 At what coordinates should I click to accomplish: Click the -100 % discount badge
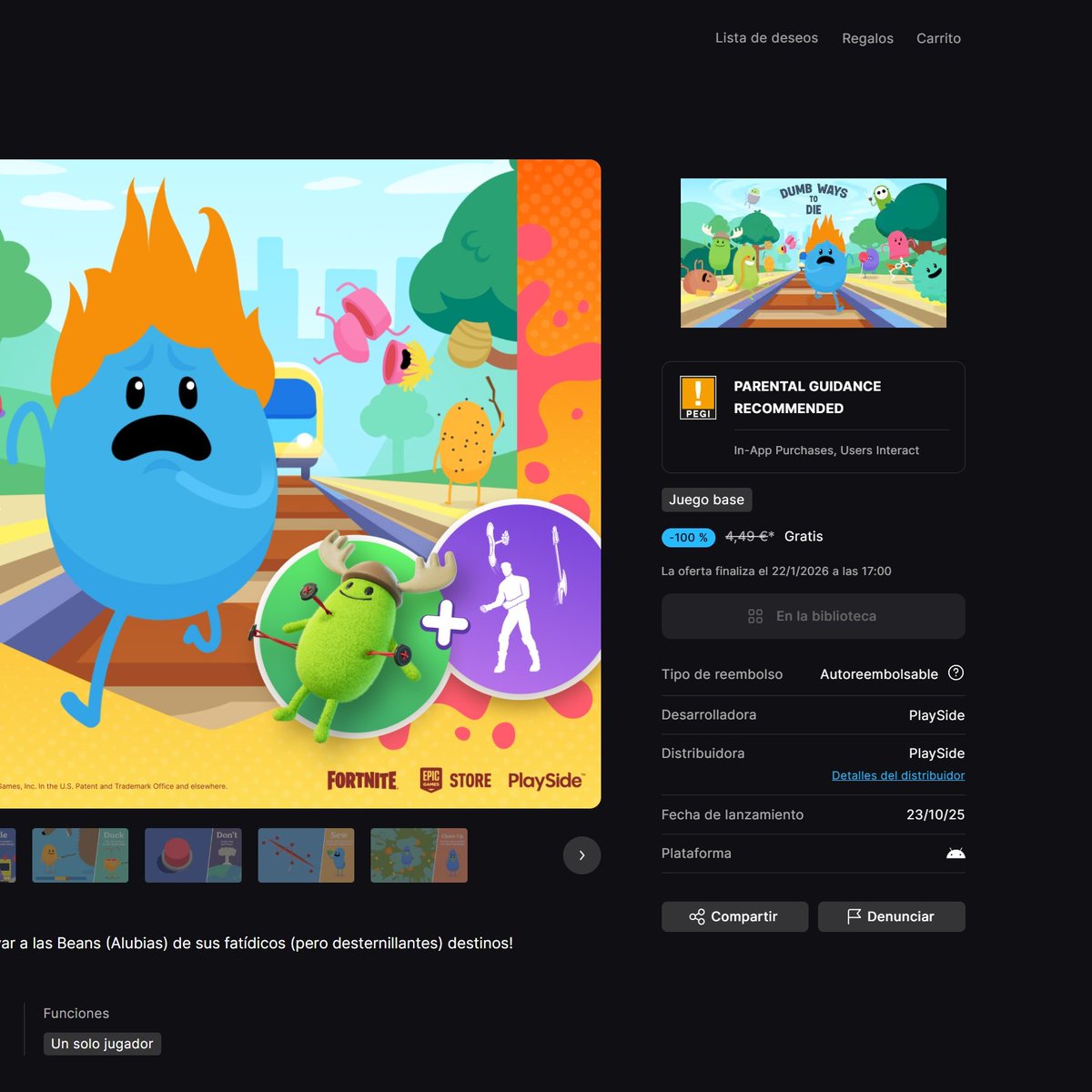(x=688, y=538)
